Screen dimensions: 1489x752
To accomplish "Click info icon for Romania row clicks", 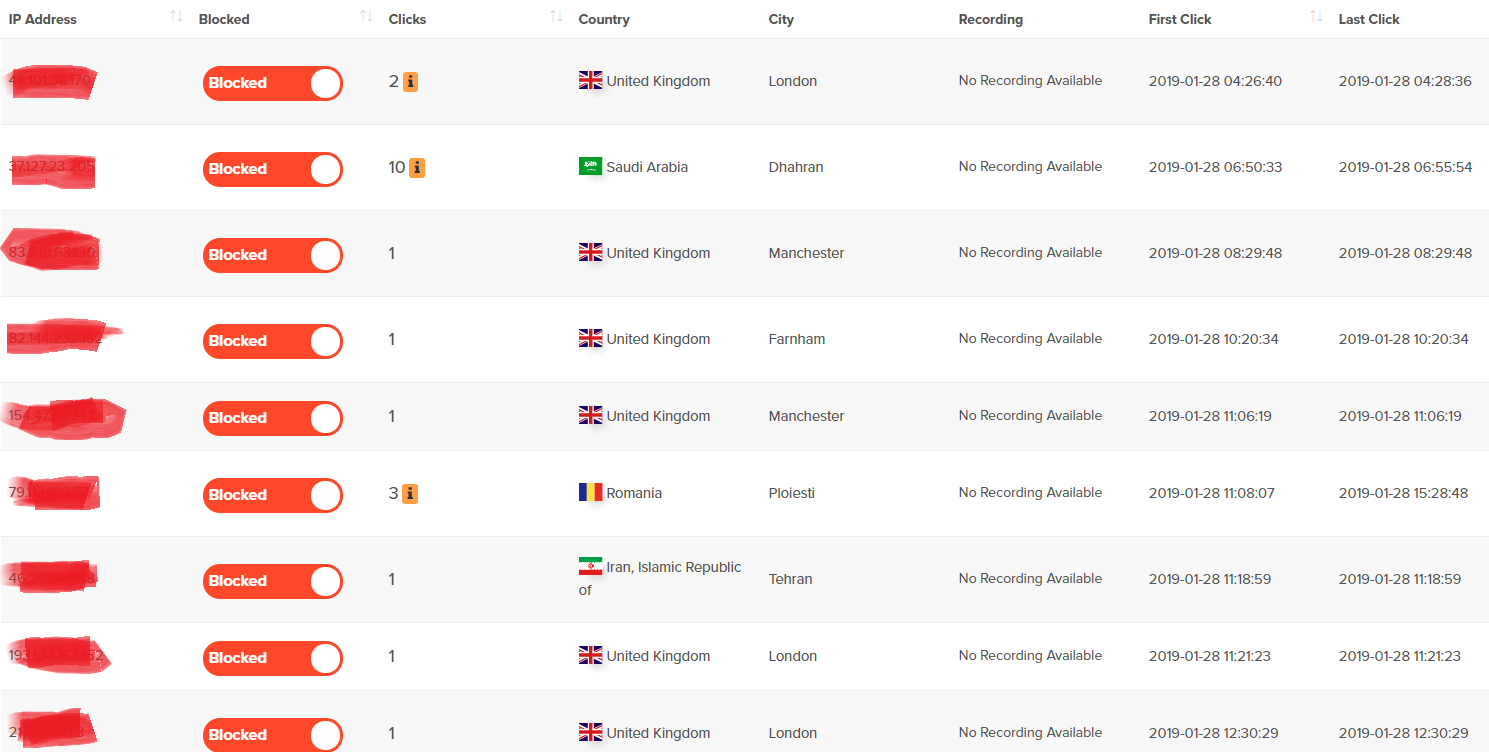I will click(410, 494).
